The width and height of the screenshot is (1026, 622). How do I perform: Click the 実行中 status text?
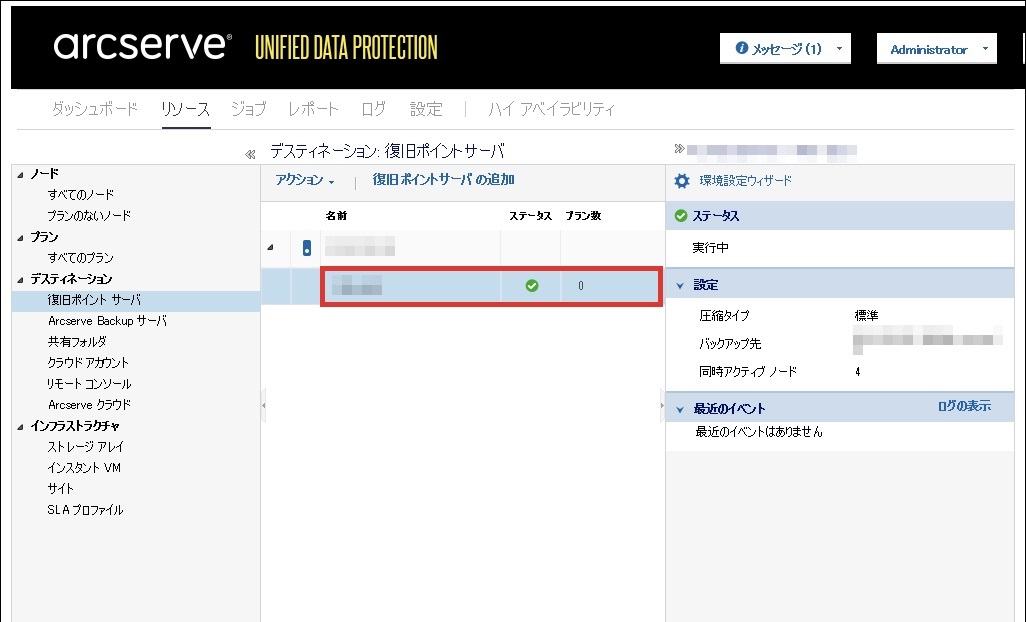click(x=711, y=248)
